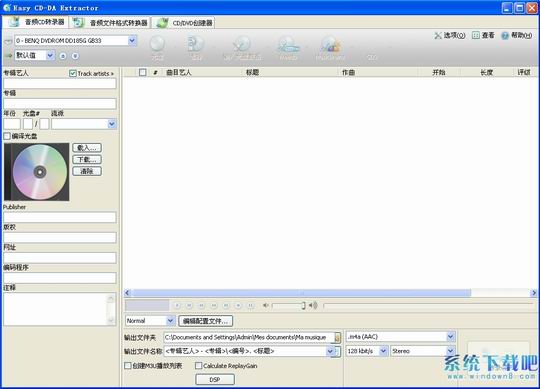Click the 专辑艺人 input field
The height and width of the screenshot is (389, 540).
[x=60, y=83]
